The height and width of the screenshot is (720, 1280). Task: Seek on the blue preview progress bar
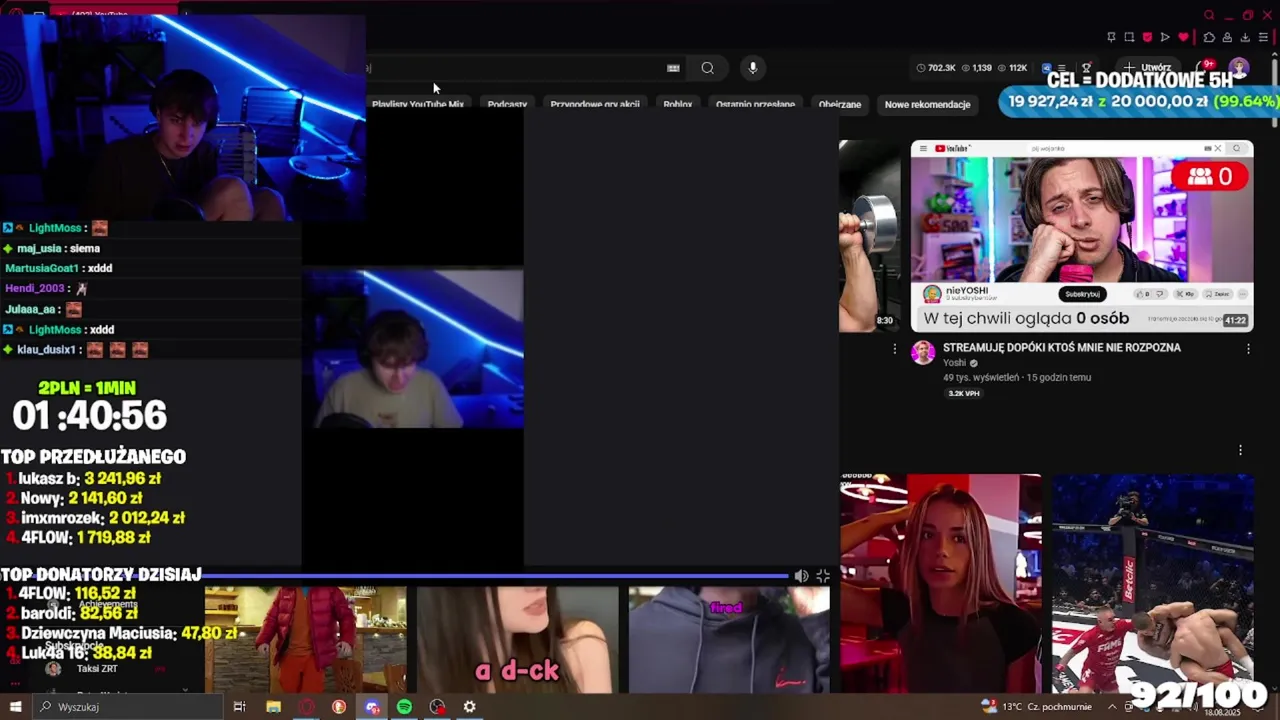coord(495,576)
